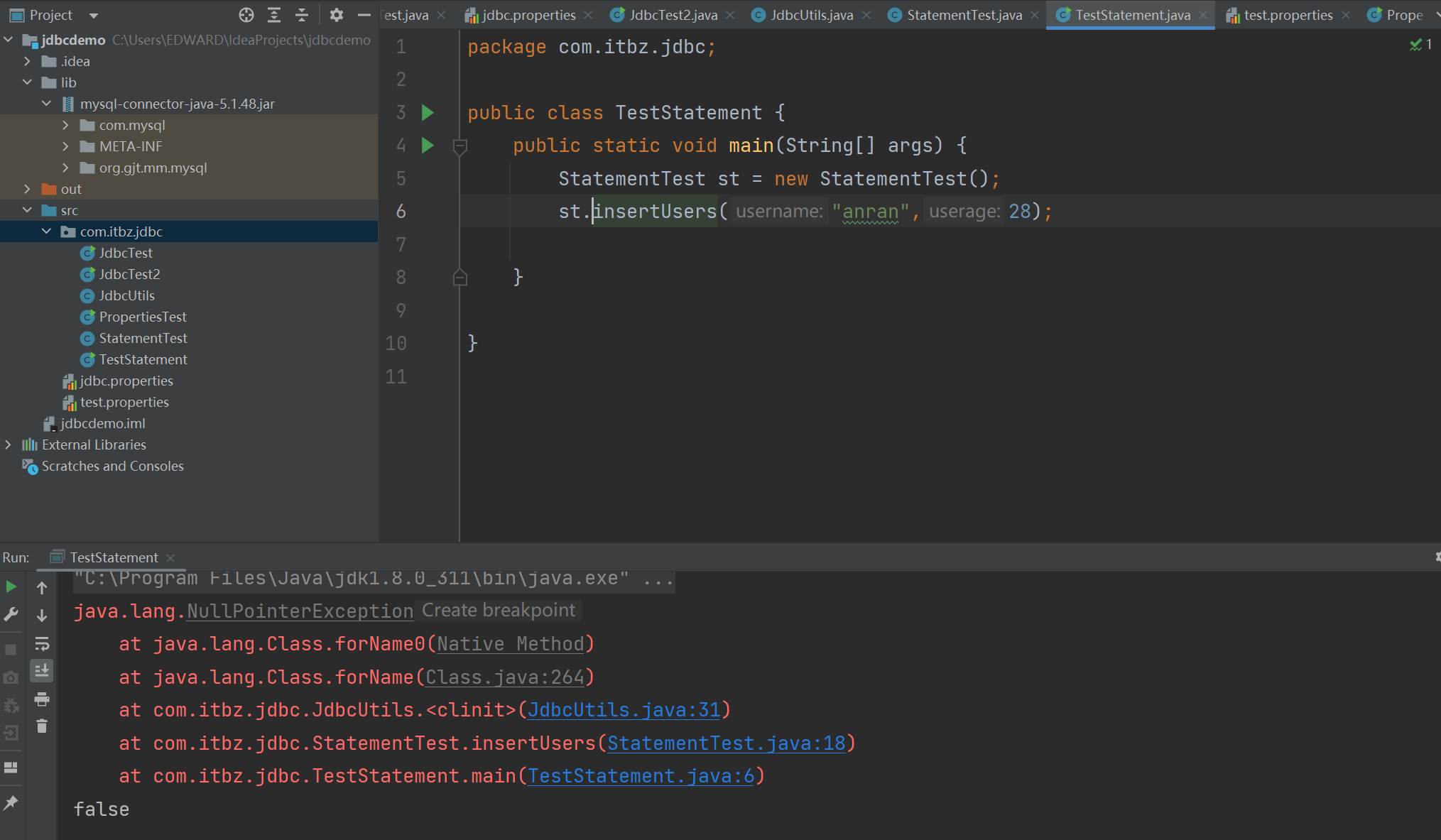The width and height of the screenshot is (1441, 840).
Task: Rerun TestStatement with green run icon
Action: click(11, 587)
